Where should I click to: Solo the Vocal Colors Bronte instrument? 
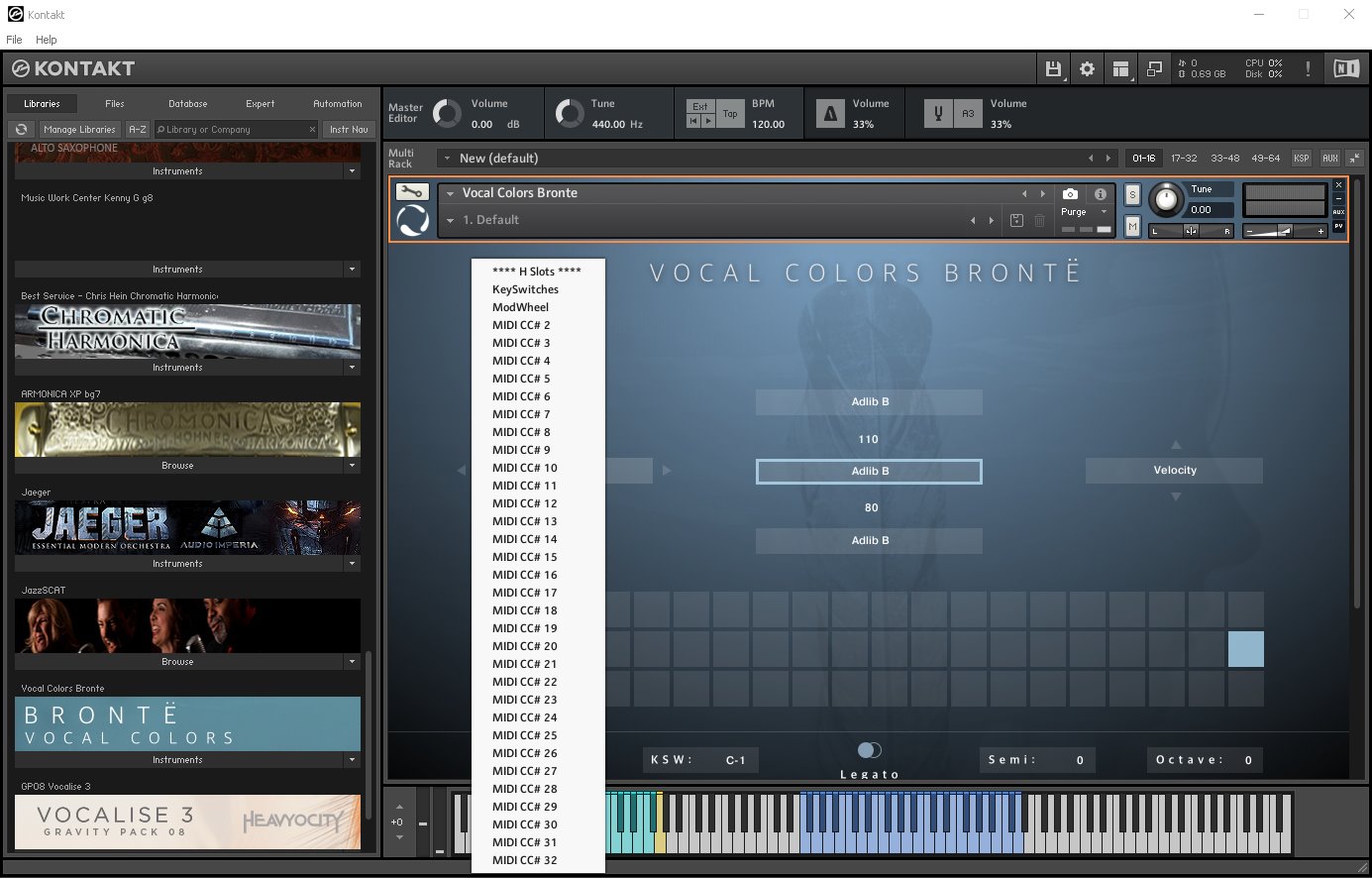click(x=1132, y=194)
